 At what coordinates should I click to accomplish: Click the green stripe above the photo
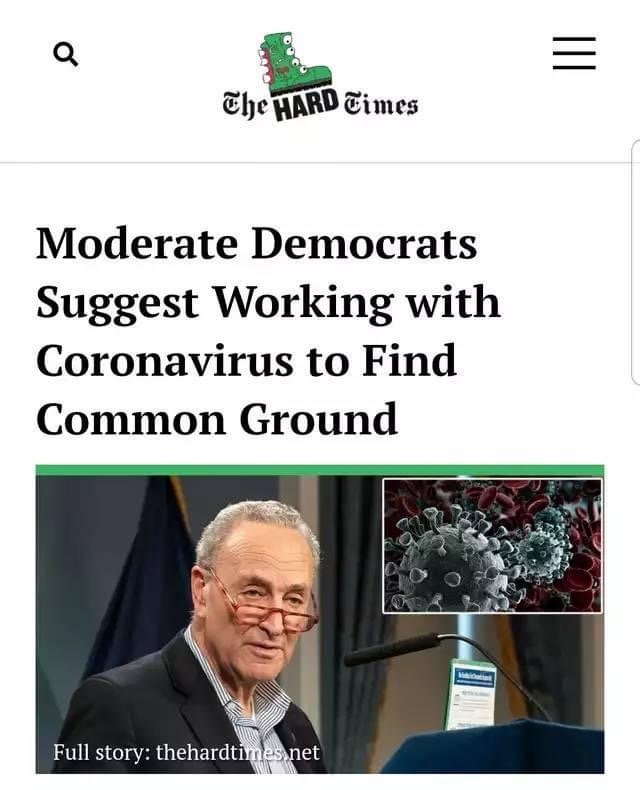coord(319,470)
